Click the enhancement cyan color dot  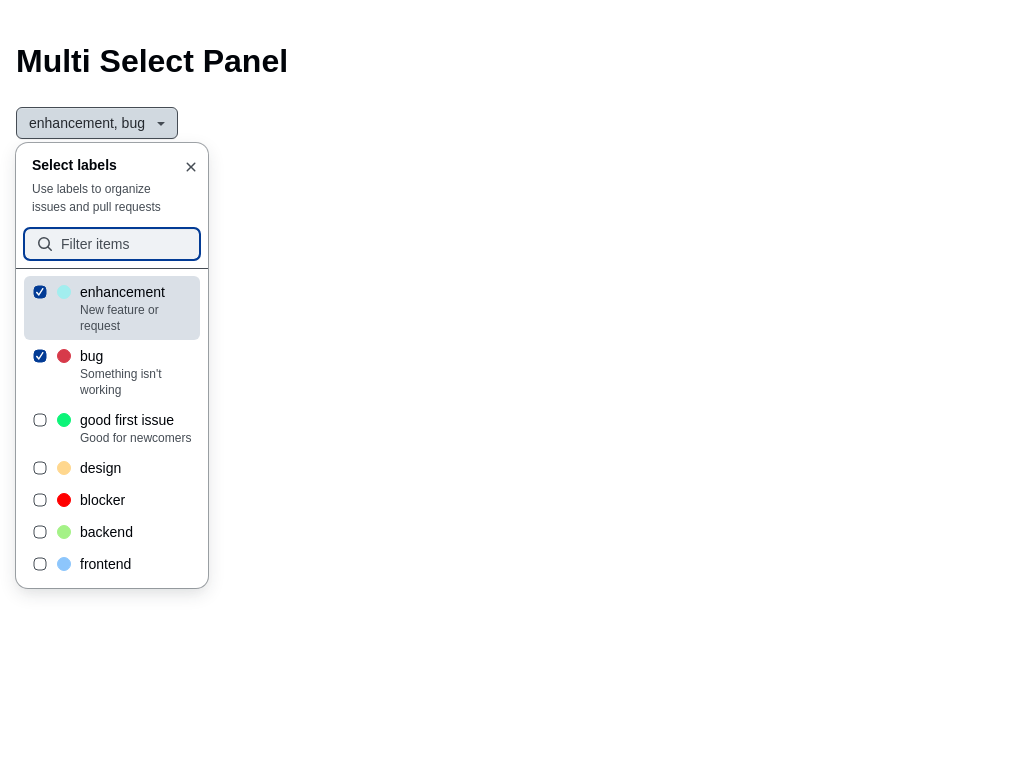(x=64, y=292)
